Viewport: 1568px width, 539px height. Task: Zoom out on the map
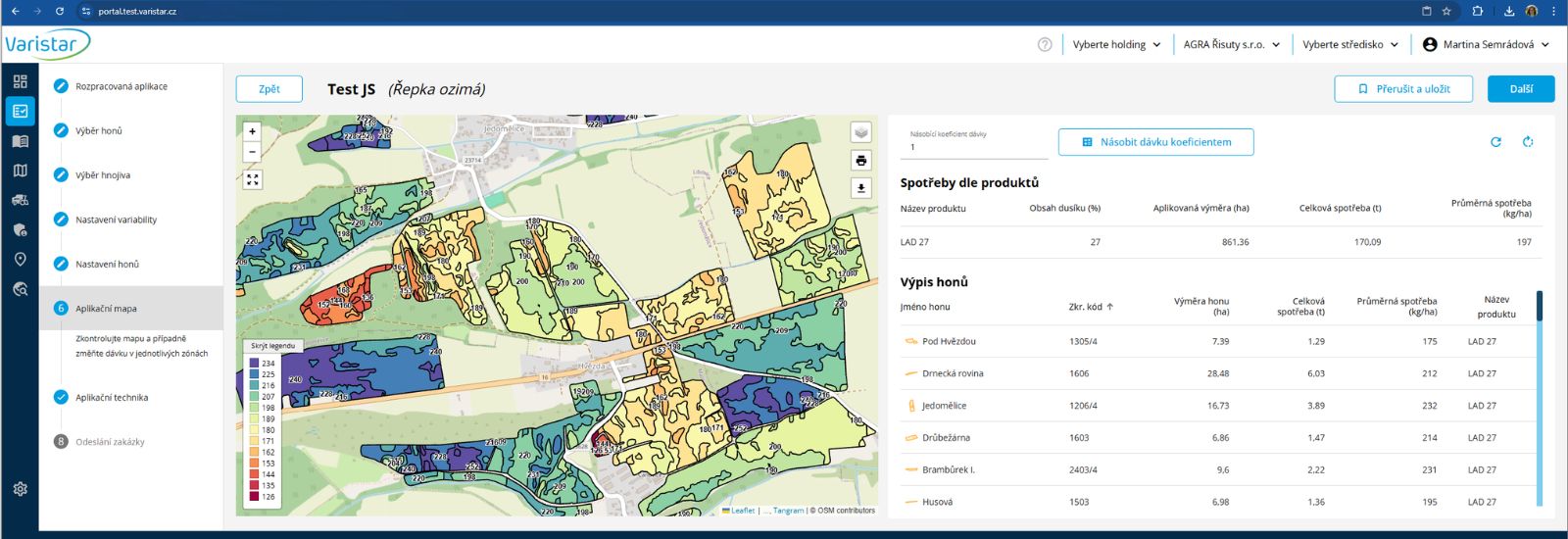253,152
